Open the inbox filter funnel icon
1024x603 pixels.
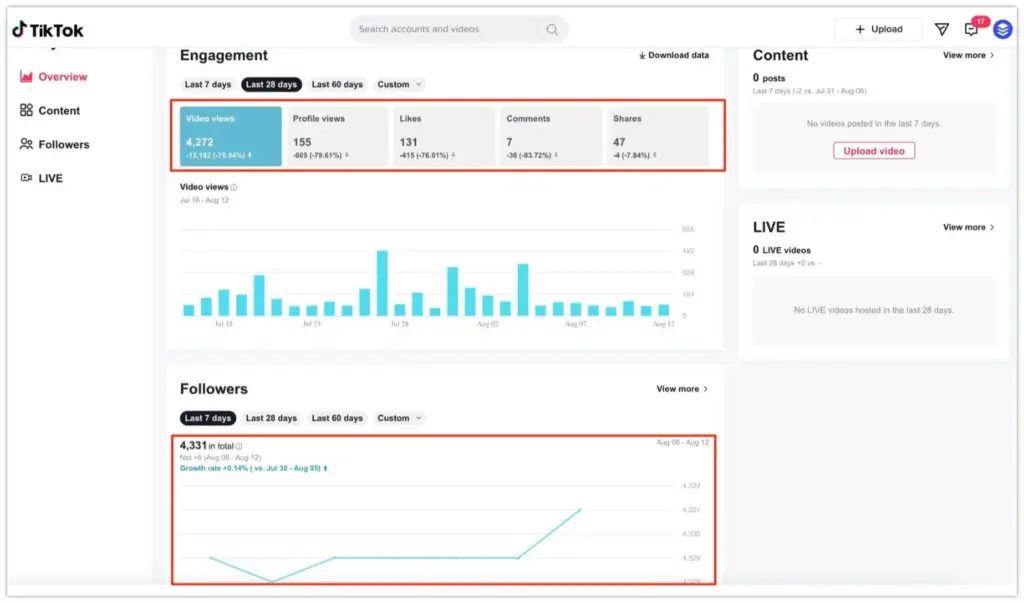tap(941, 29)
